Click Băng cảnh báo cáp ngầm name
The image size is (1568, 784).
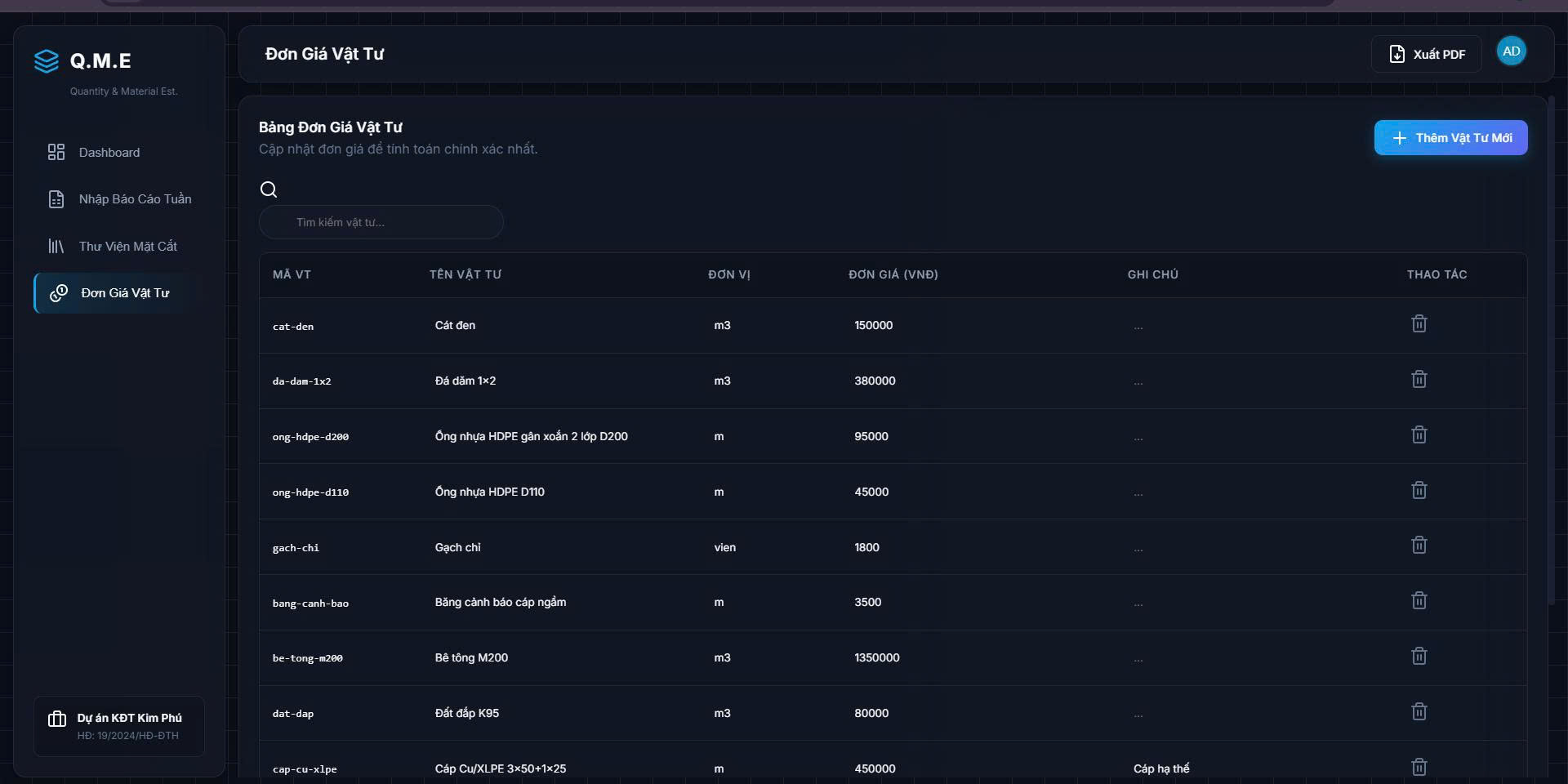pyautogui.click(x=501, y=602)
